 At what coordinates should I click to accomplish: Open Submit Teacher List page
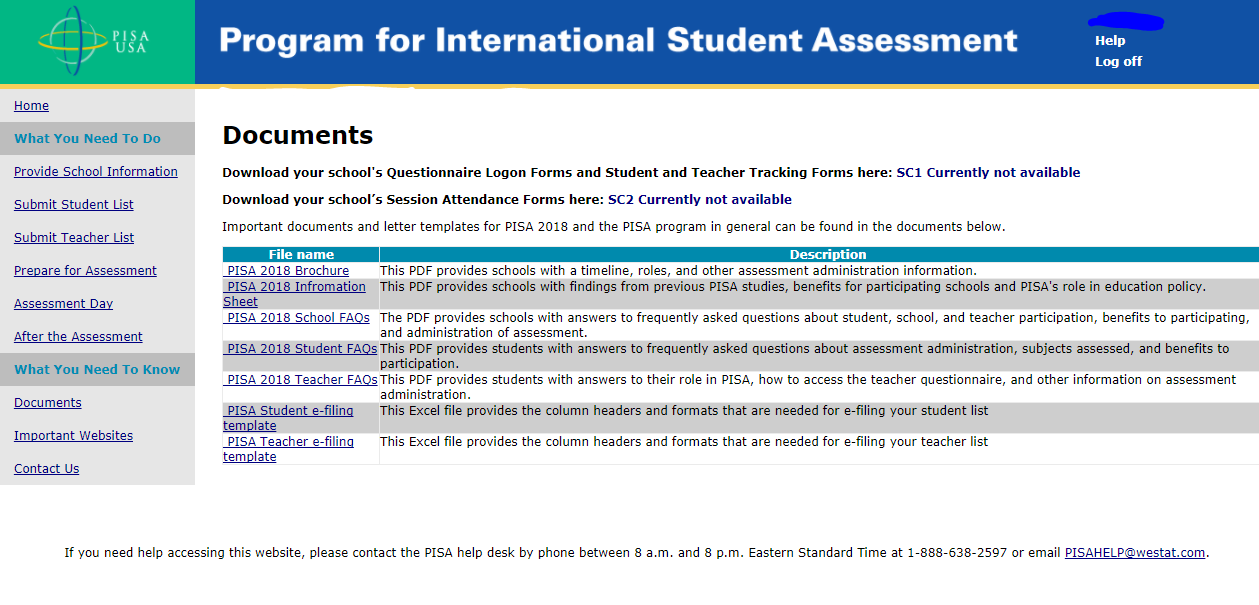74,238
